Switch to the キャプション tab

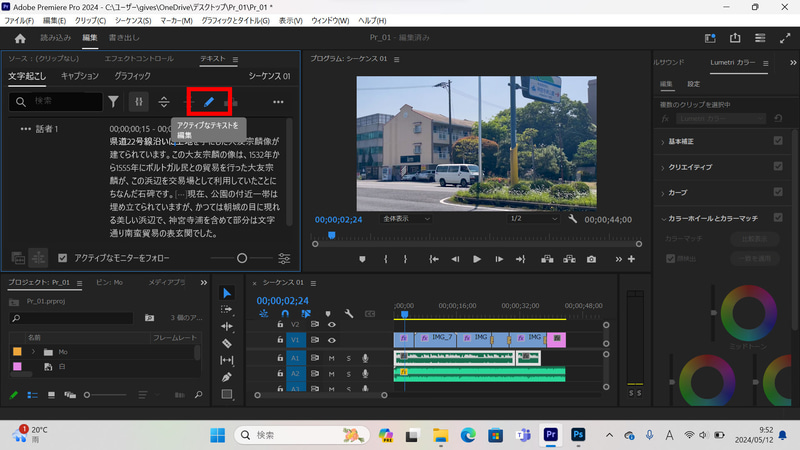click(x=80, y=76)
